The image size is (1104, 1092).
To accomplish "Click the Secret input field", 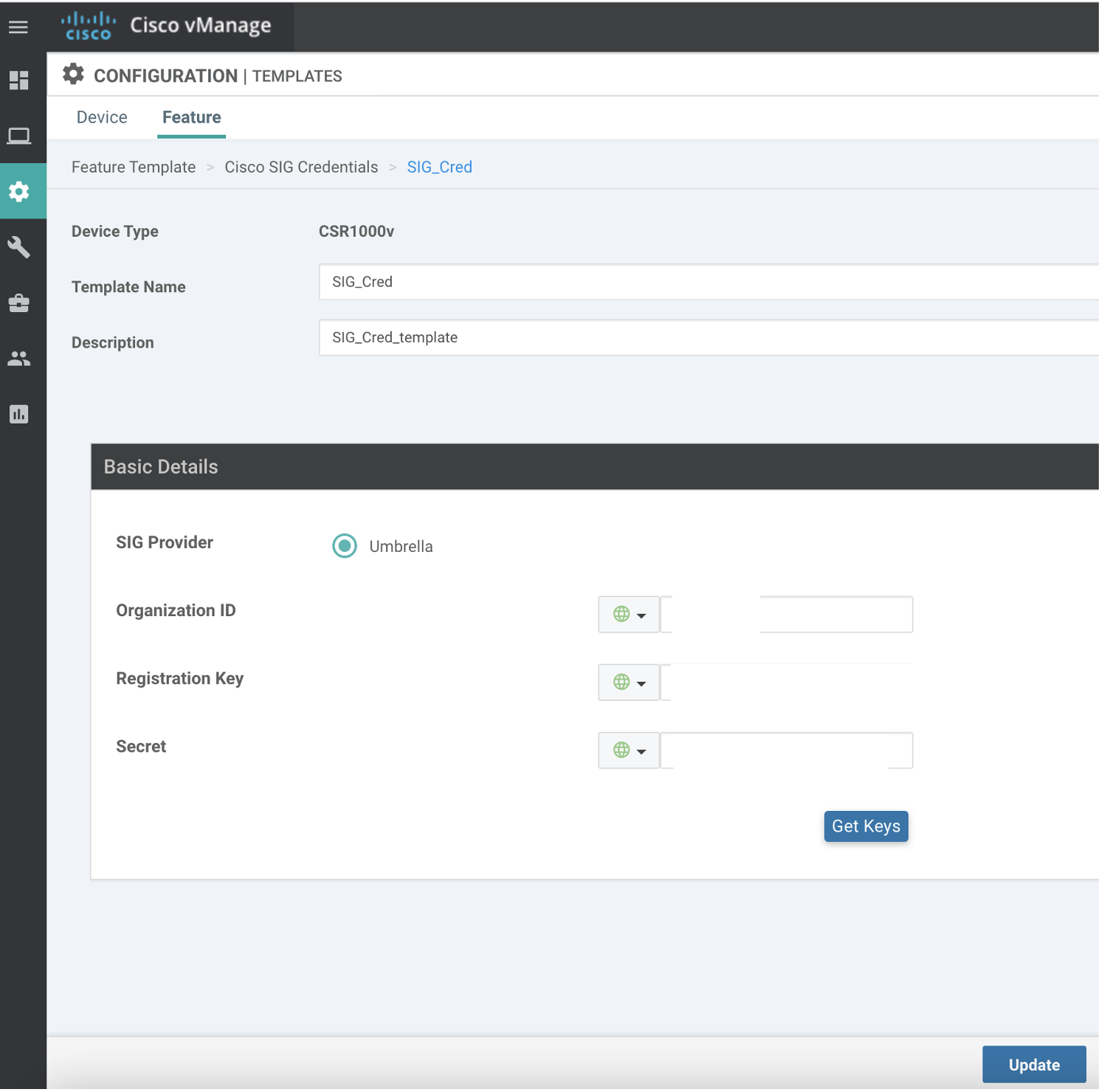I will [787, 750].
